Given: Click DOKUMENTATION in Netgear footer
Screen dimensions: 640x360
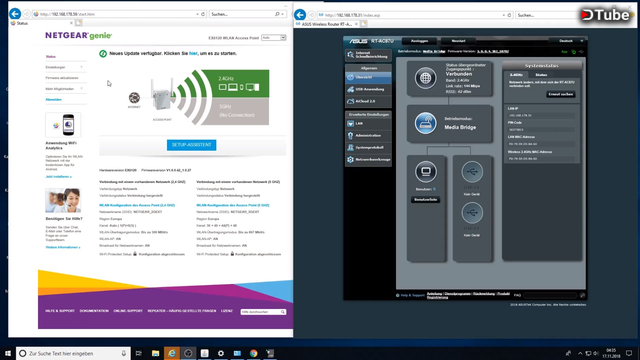Looking at the screenshot, I should pos(94,311).
